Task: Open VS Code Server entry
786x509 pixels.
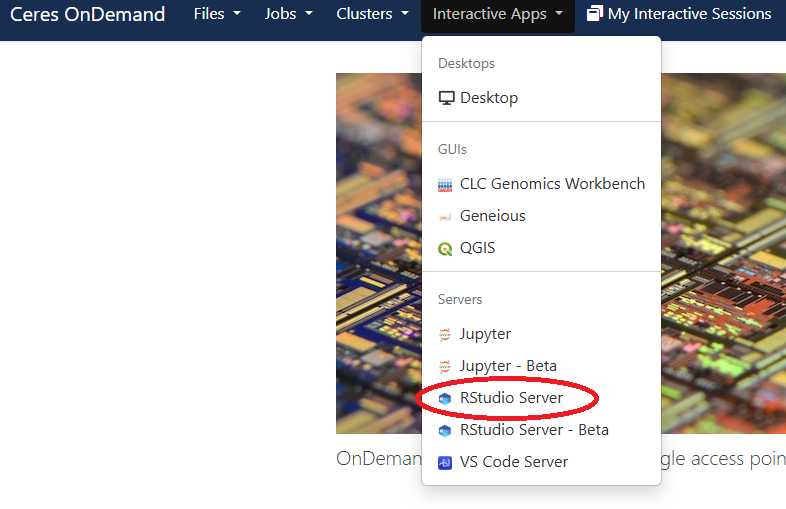Action: click(541, 462)
